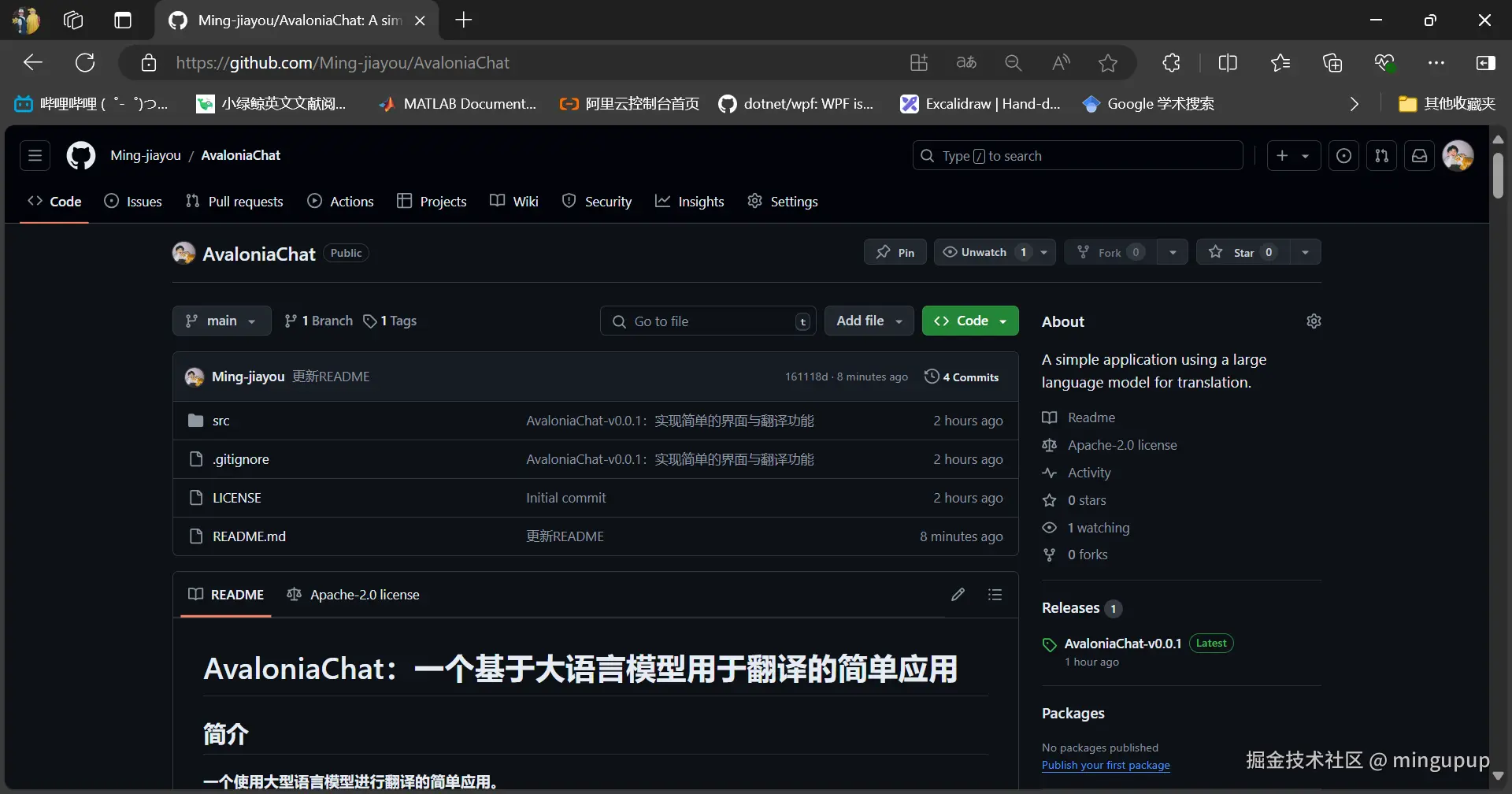Click the translate icon in address bar
Image resolution: width=1512 pixels, height=794 pixels.
tap(966, 63)
